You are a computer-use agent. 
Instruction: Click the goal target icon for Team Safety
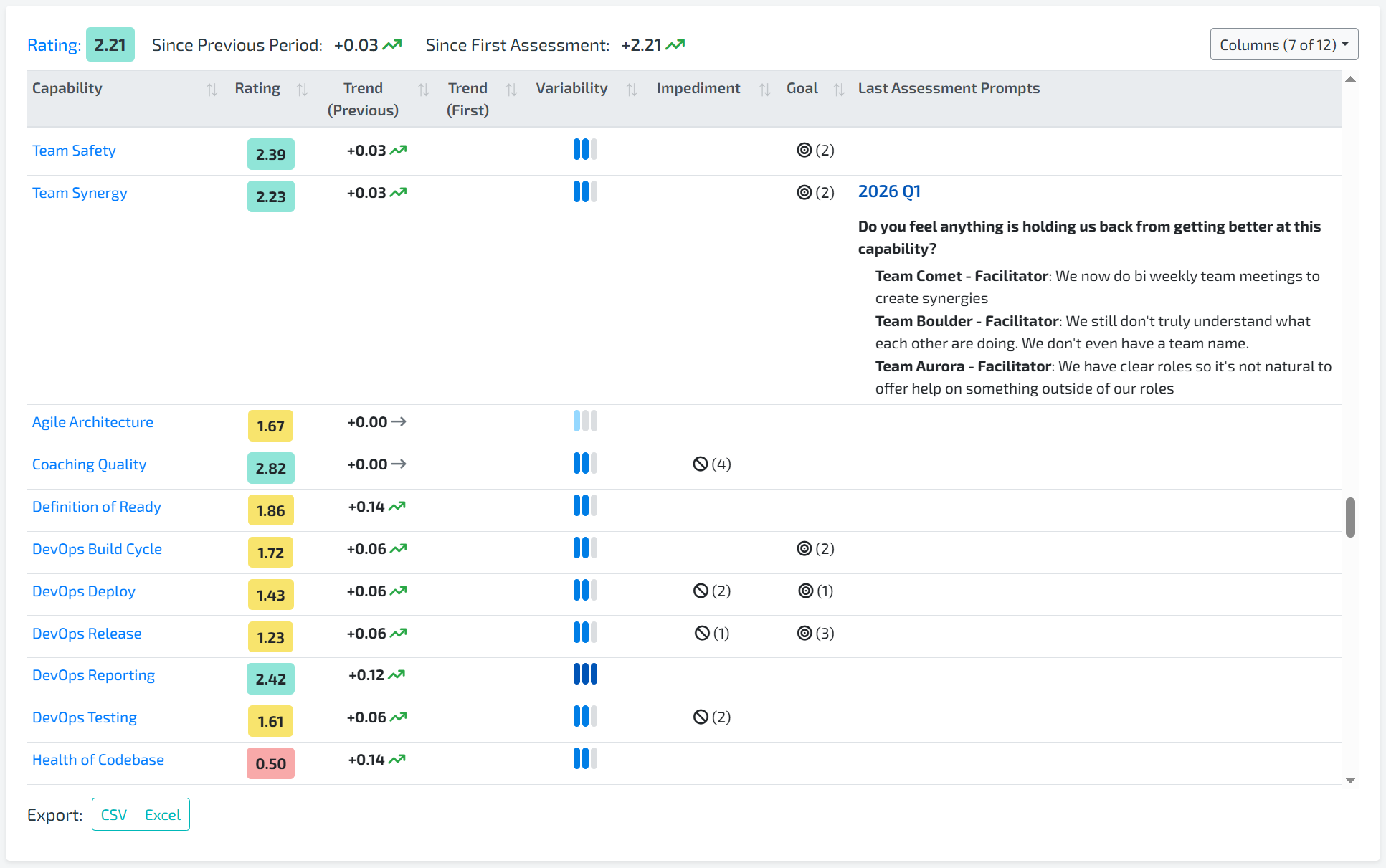[x=804, y=151]
